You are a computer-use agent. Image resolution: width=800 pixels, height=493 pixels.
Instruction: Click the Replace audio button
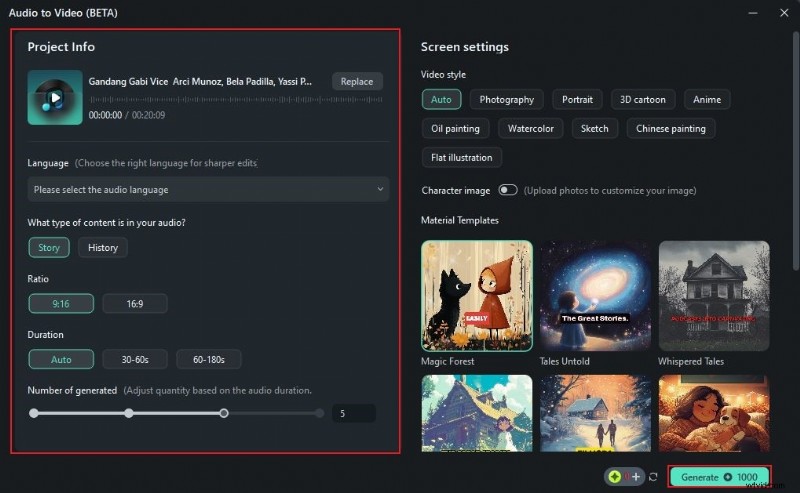point(357,82)
